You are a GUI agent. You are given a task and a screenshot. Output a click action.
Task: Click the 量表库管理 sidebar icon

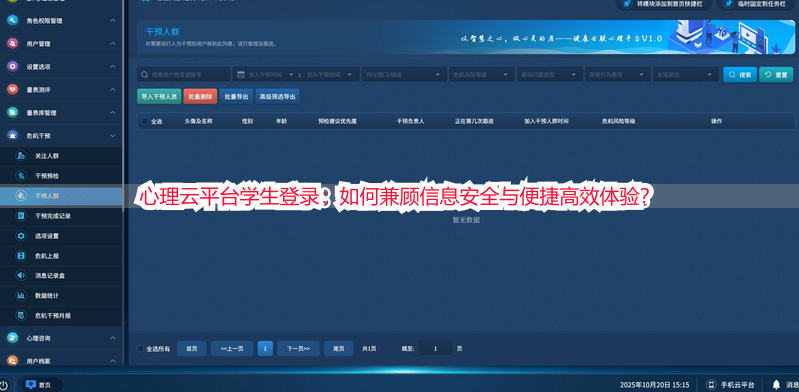[13, 113]
